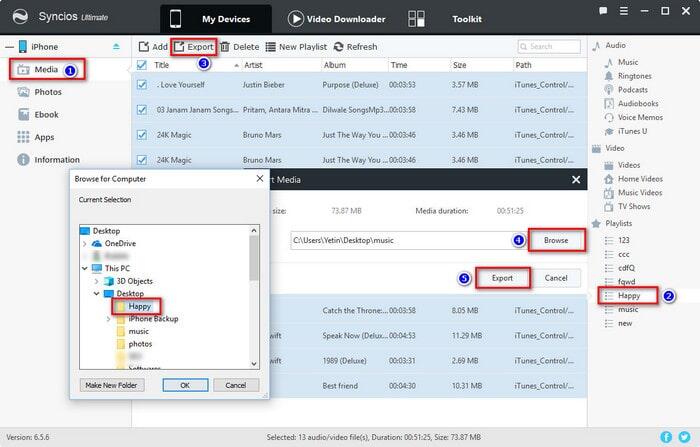700x447 pixels.
Task: Click Make New Folder button
Action: pyautogui.click(x=112, y=385)
